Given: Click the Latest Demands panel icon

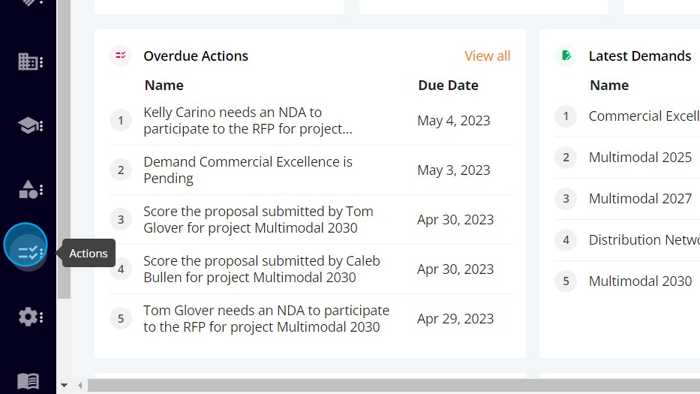Looking at the screenshot, I should 566,56.
